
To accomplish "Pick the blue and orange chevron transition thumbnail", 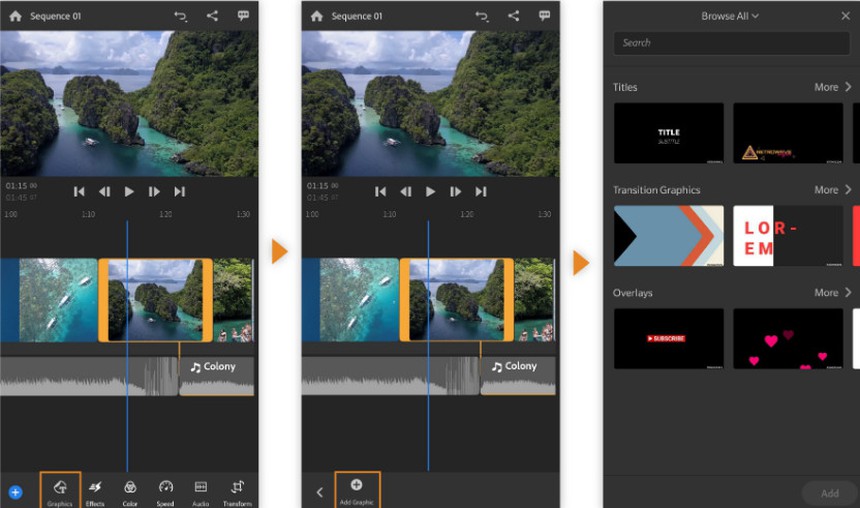I will click(668, 236).
